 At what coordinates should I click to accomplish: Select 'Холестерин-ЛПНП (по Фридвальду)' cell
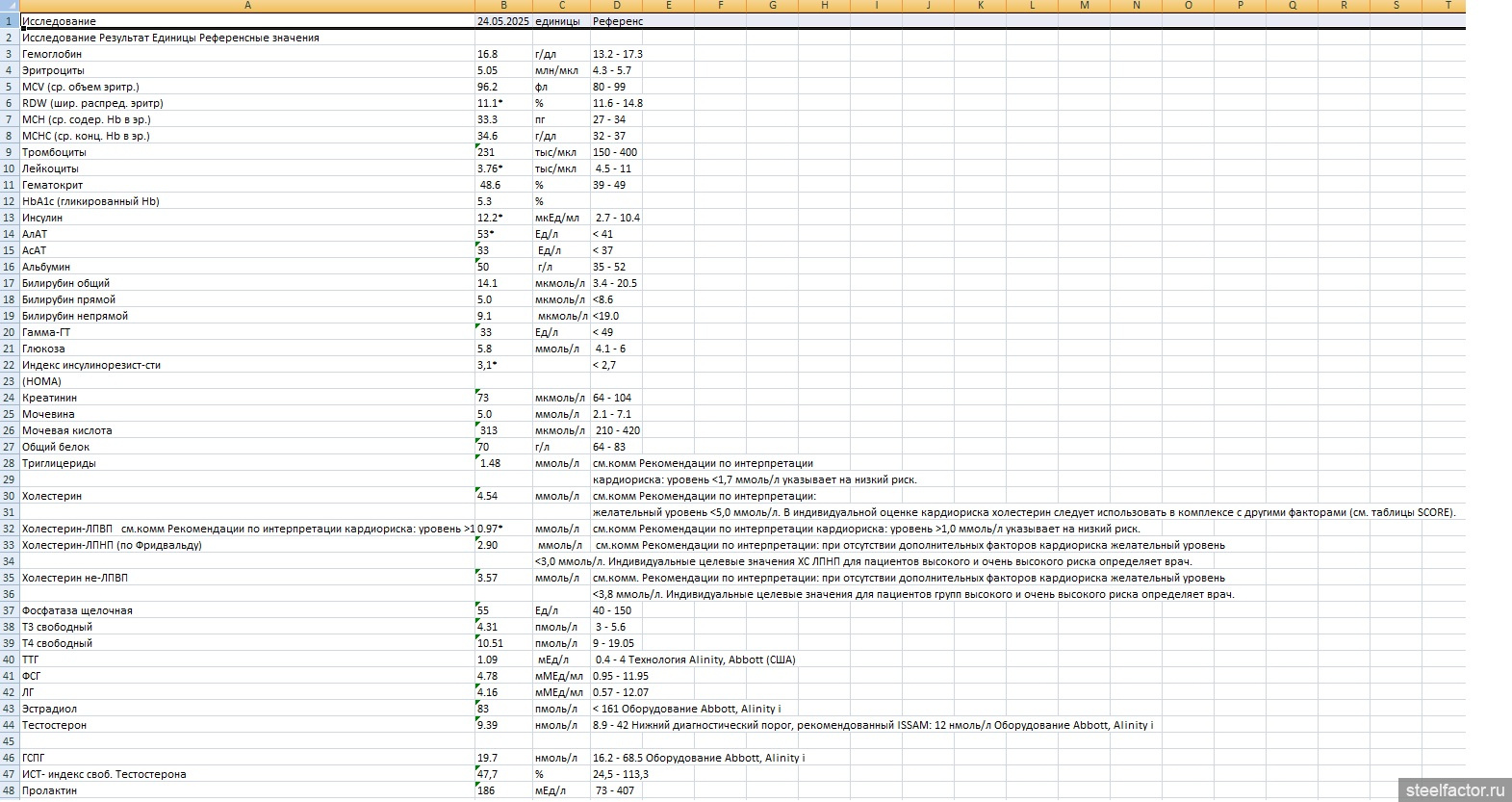pos(247,545)
